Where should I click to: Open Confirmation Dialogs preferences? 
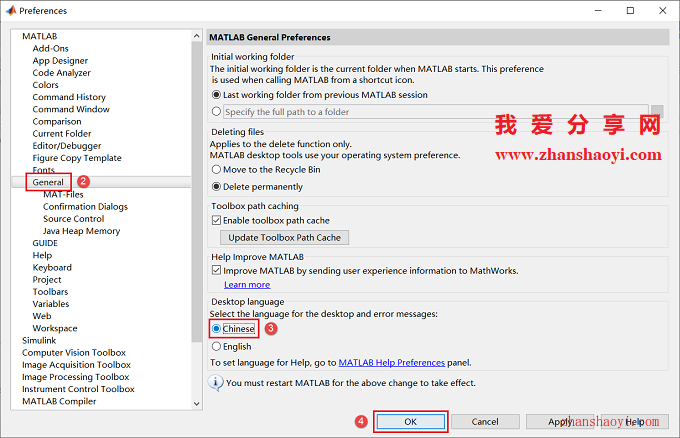85,206
